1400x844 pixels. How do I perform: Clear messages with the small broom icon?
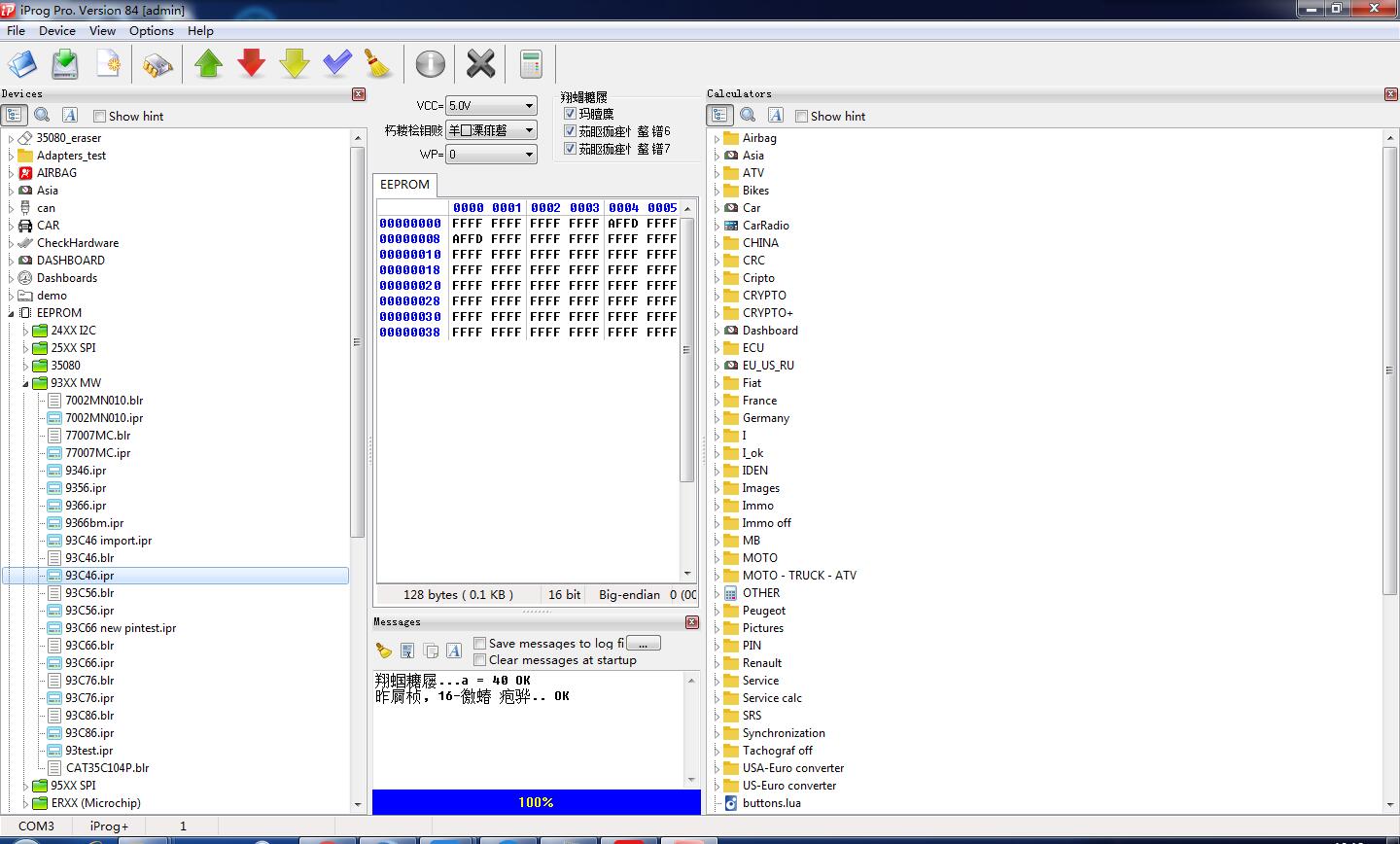[383, 651]
